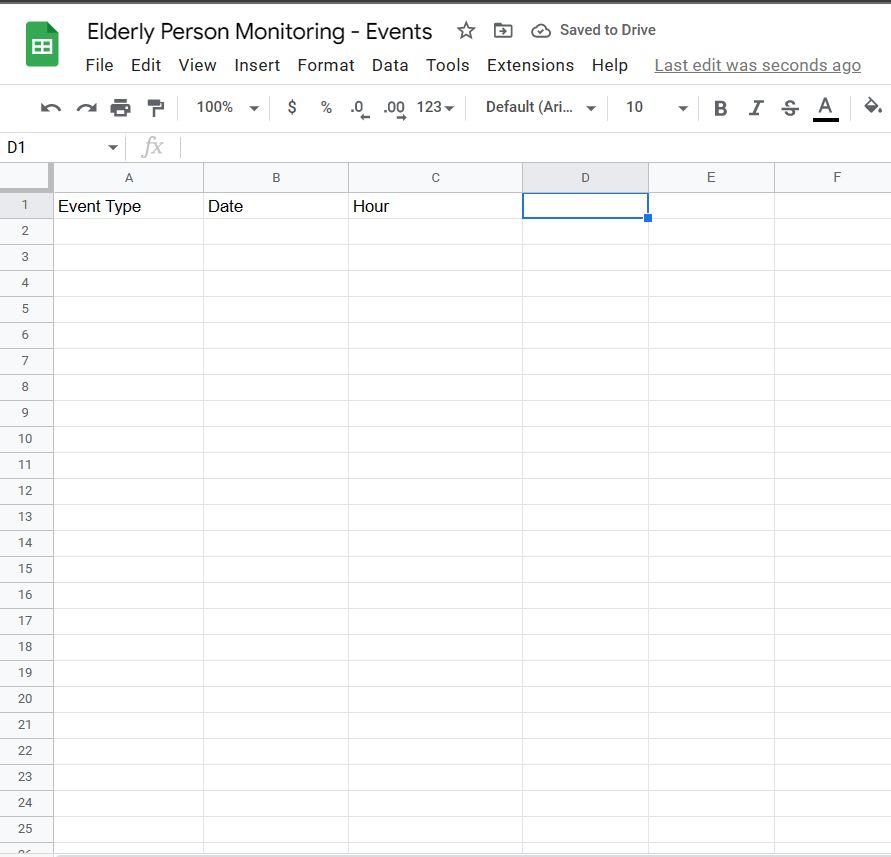Select column B header
Screen dimensions: 891x857
[x=276, y=178]
